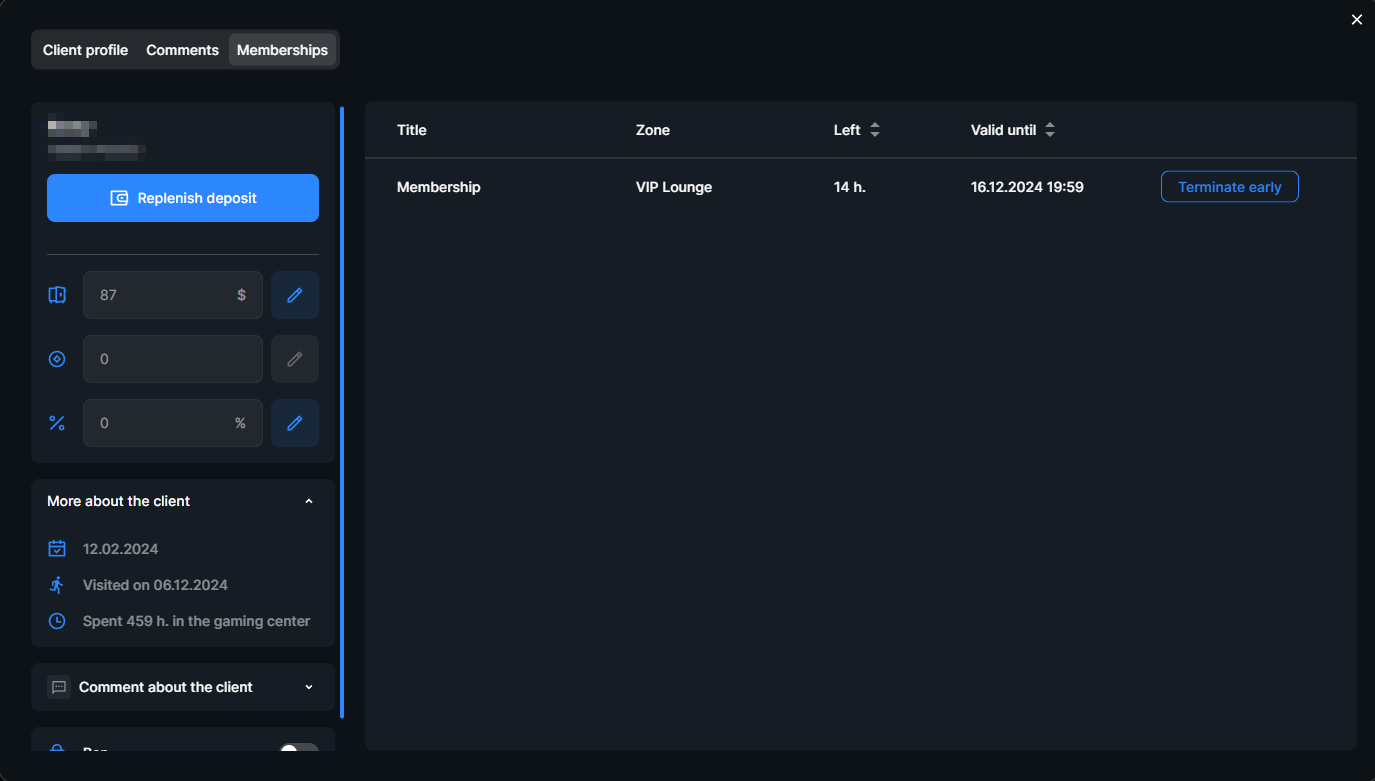Sort by the Left column arrows
This screenshot has width=1375, height=781.
[x=875, y=130]
